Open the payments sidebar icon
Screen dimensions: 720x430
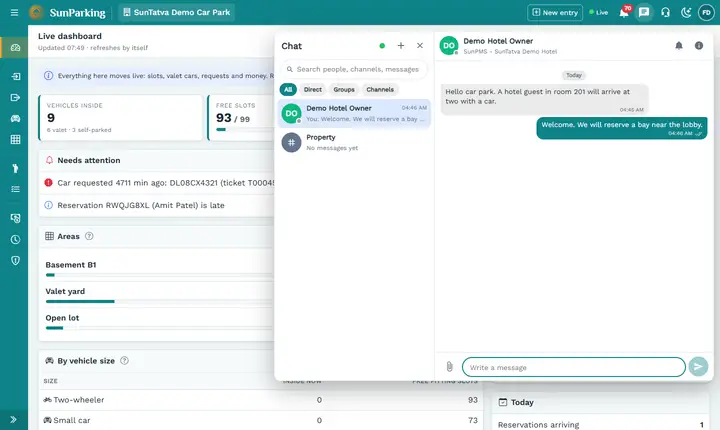click(15, 218)
